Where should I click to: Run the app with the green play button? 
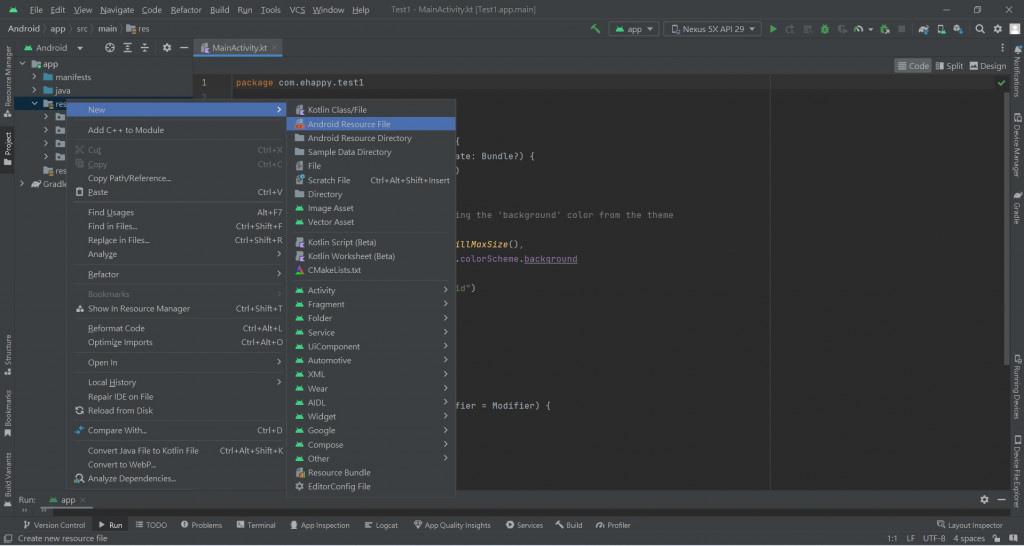773,29
